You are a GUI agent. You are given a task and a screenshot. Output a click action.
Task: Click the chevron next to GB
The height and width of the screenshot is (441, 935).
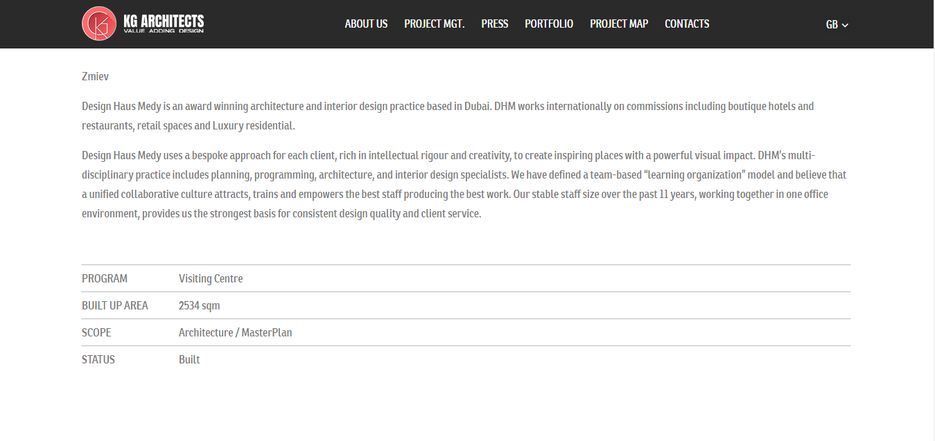pyautogui.click(x=845, y=25)
